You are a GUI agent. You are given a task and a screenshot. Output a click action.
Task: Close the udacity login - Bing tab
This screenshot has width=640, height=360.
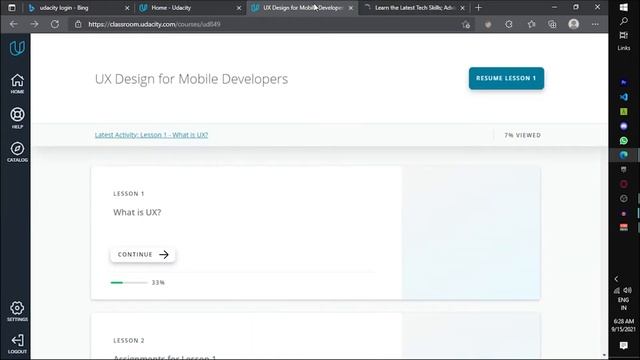[x=127, y=8]
